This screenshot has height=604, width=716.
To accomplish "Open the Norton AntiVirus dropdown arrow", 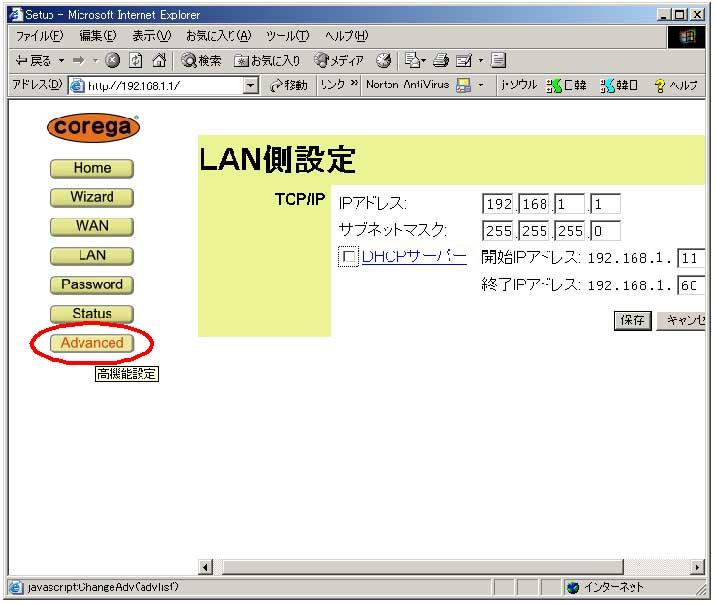I will pos(480,86).
